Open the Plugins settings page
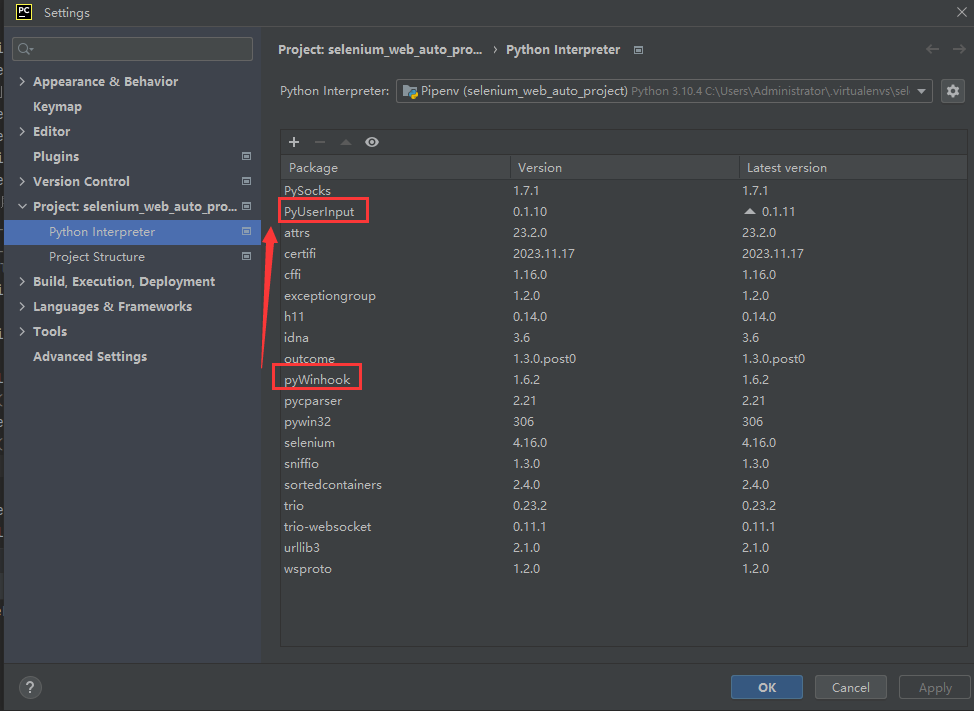This screenshot has height=711, width=974. tap(56, 157)
